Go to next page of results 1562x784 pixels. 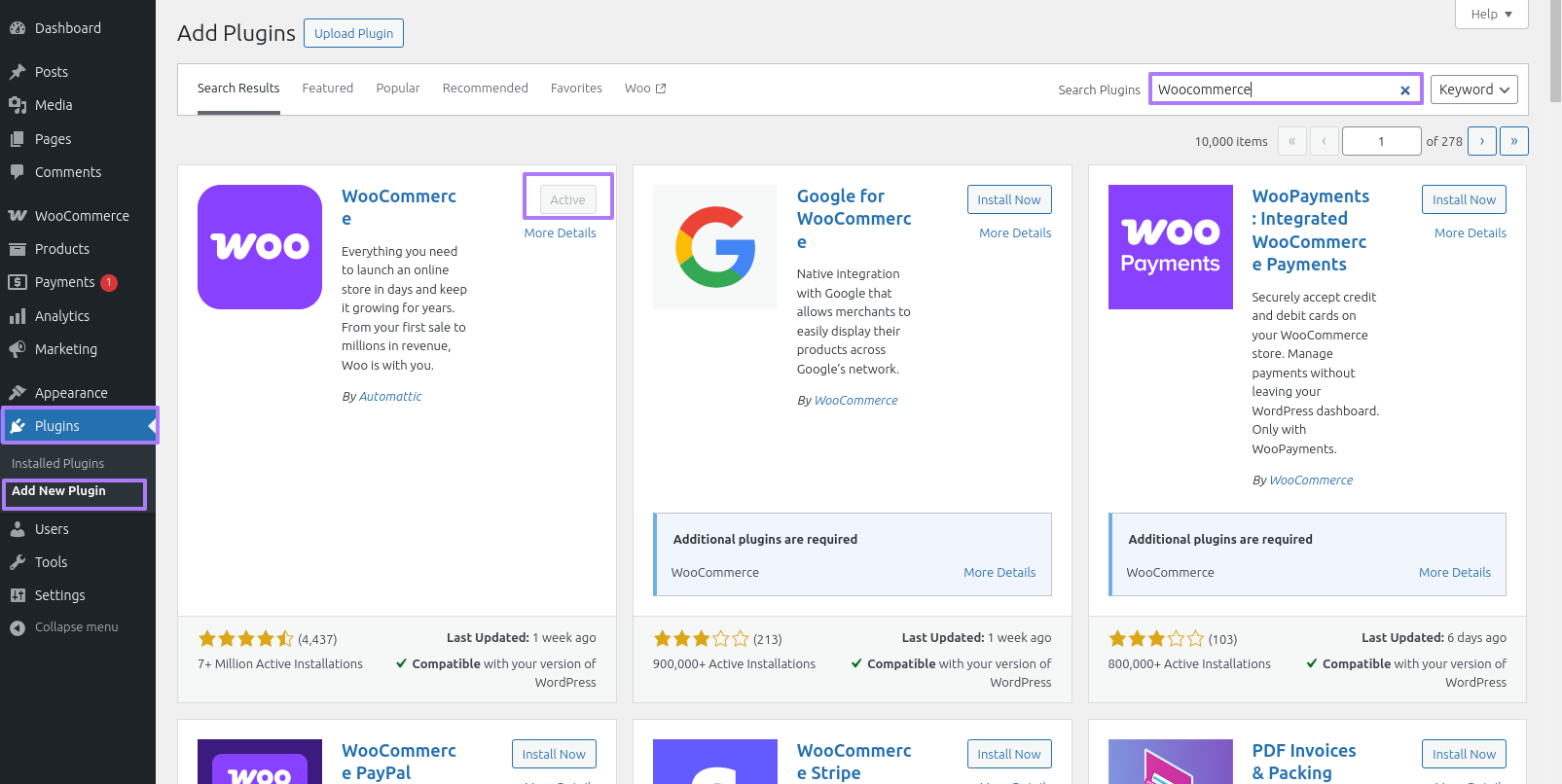1482,141
